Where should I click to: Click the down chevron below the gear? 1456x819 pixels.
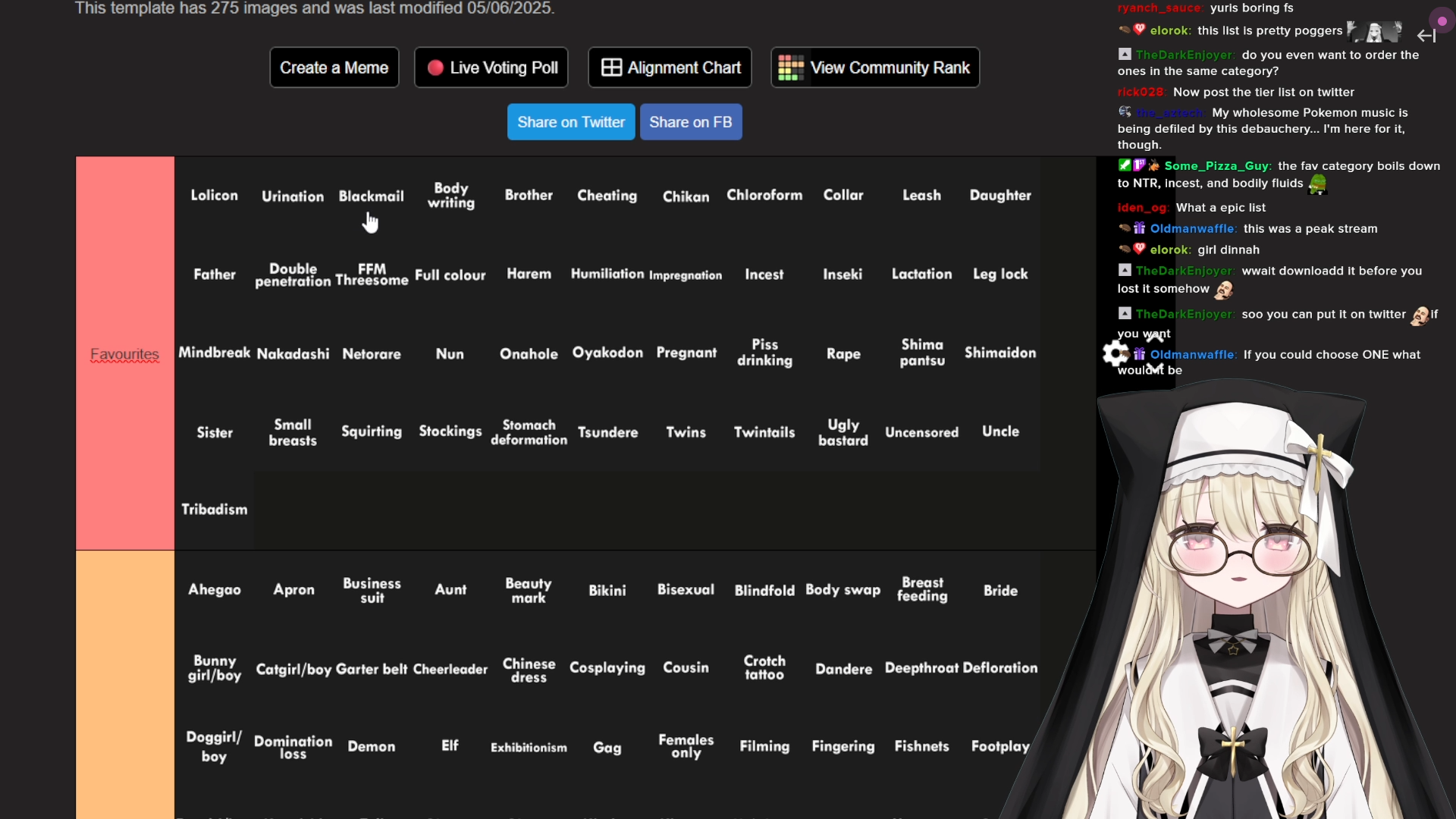click(1154, 369)
